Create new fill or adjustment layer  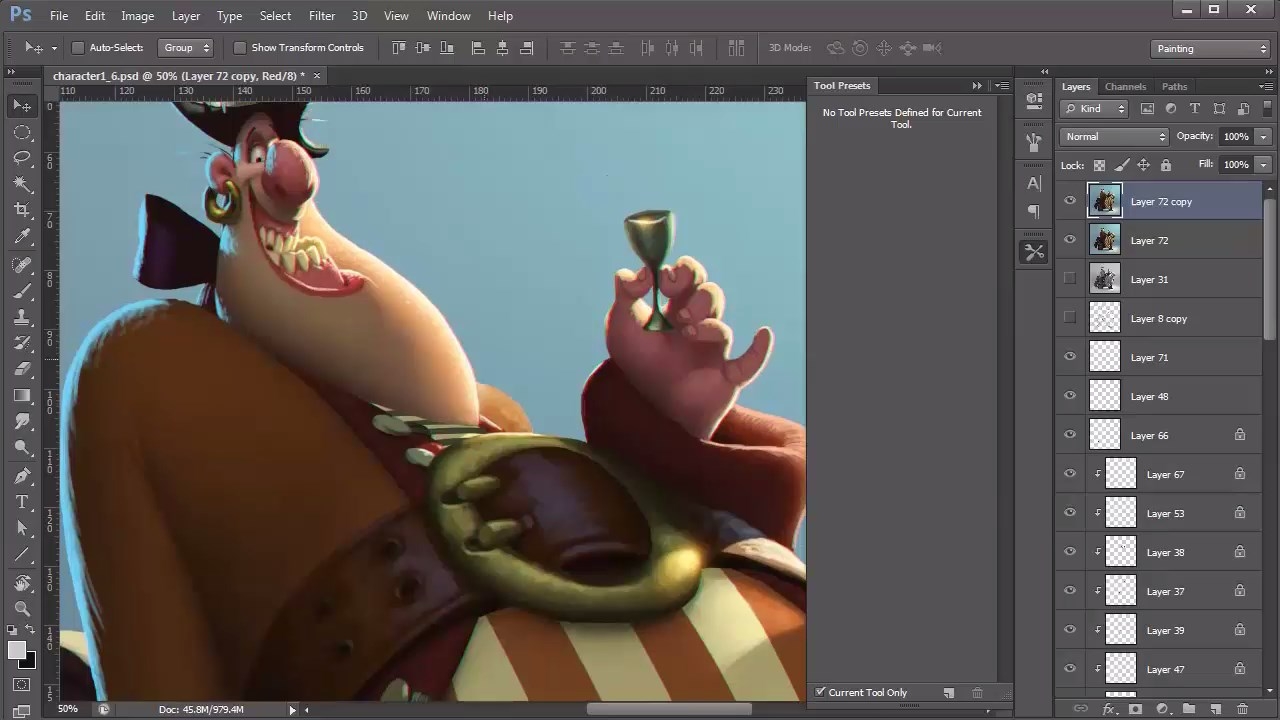click(1162, 709)
